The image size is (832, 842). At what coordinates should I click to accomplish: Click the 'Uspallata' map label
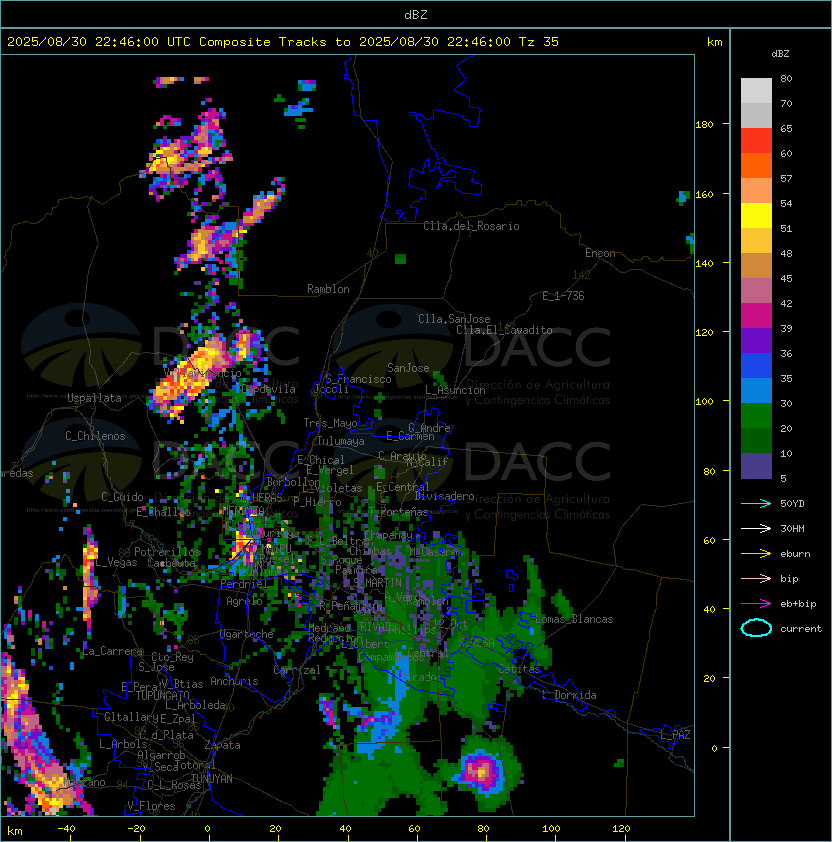tap(95, 398)
